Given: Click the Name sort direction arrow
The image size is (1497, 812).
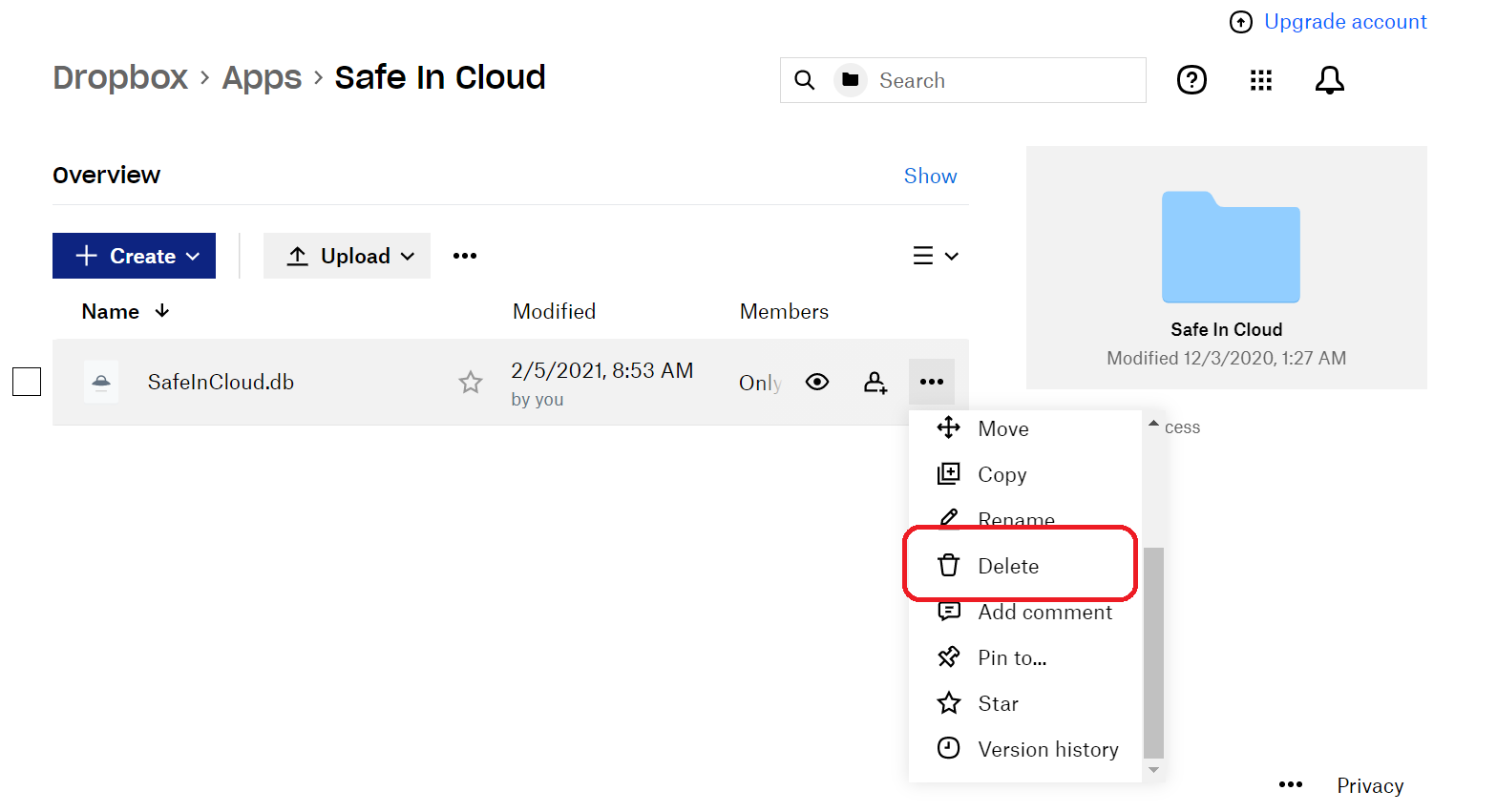Looking at the screenshot, I should pos(162,311).
